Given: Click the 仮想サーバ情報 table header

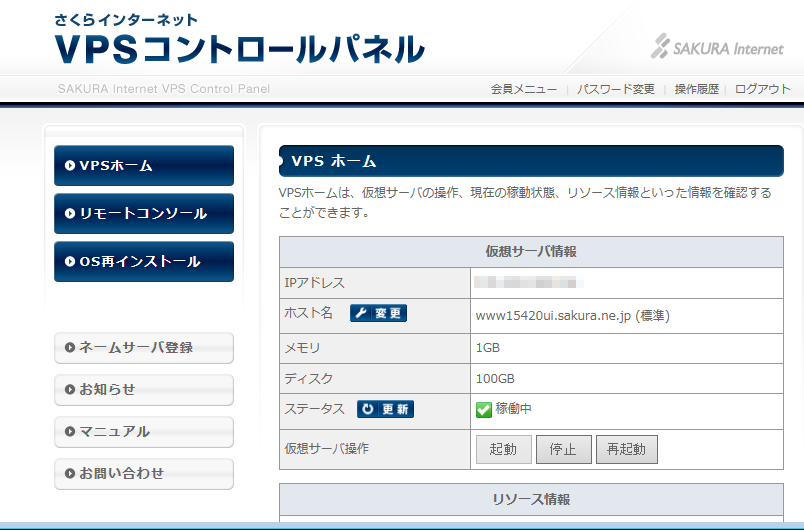Looking at the screenshot, I should click(531, 252).
